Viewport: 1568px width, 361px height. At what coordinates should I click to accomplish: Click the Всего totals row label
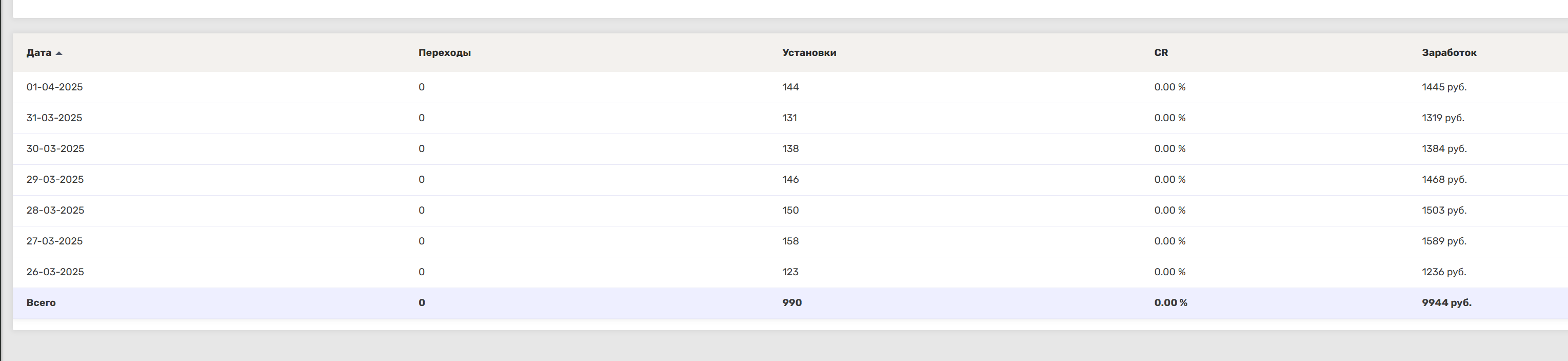tap(41, 303)
